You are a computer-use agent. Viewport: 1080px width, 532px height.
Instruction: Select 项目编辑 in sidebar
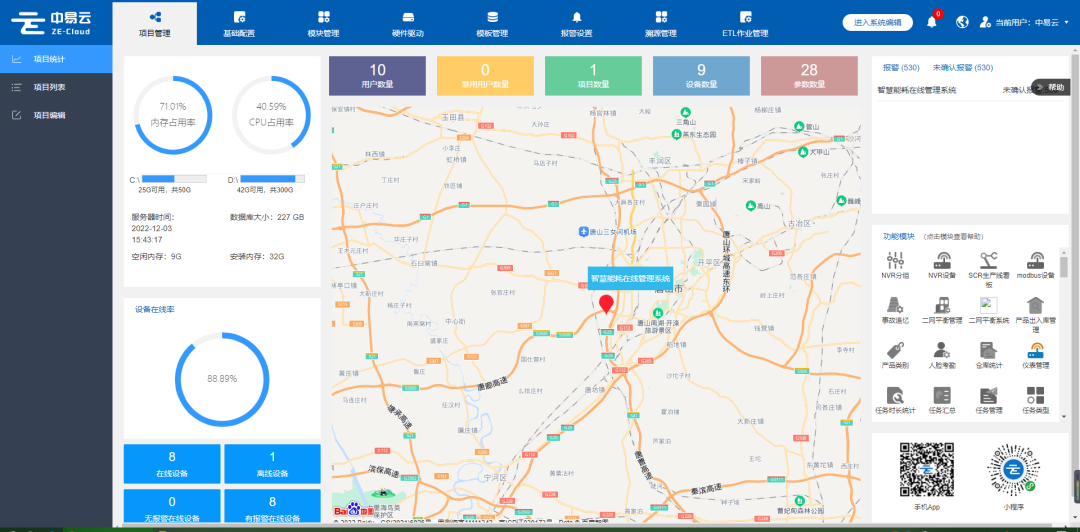[56, 115]
